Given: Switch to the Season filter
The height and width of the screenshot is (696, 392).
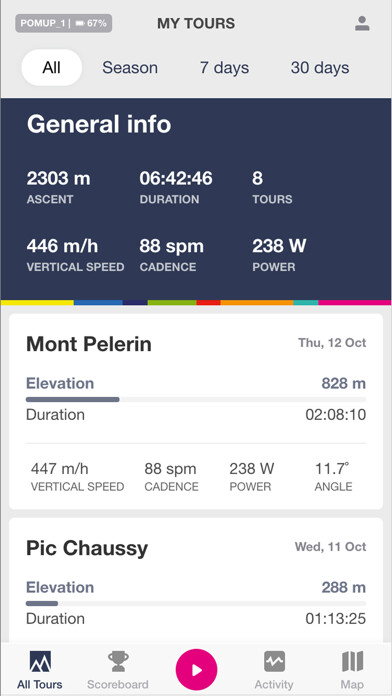Looking at the screenshot, I should pos(130,68).
